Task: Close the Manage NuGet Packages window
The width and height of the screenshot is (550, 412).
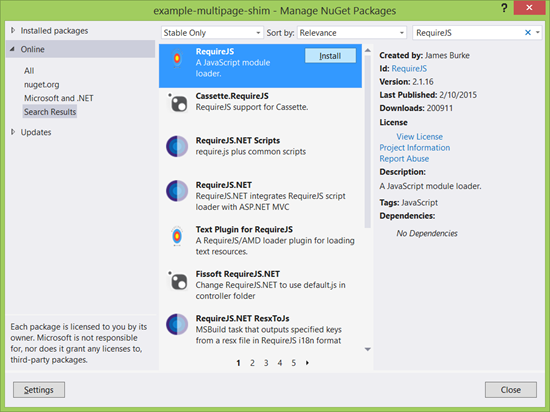Action: coord(529,7)
